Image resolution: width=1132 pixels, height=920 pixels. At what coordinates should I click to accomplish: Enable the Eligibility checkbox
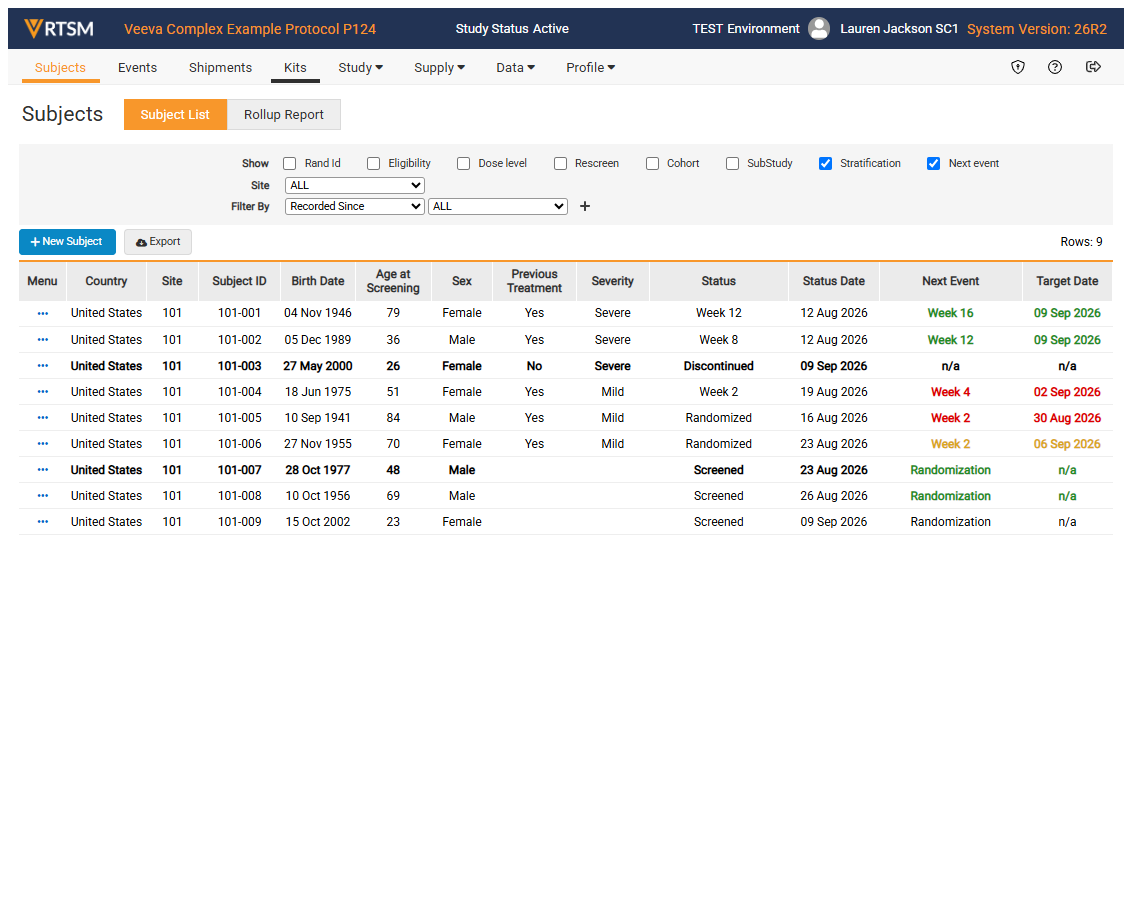click(x=373, y=163)
